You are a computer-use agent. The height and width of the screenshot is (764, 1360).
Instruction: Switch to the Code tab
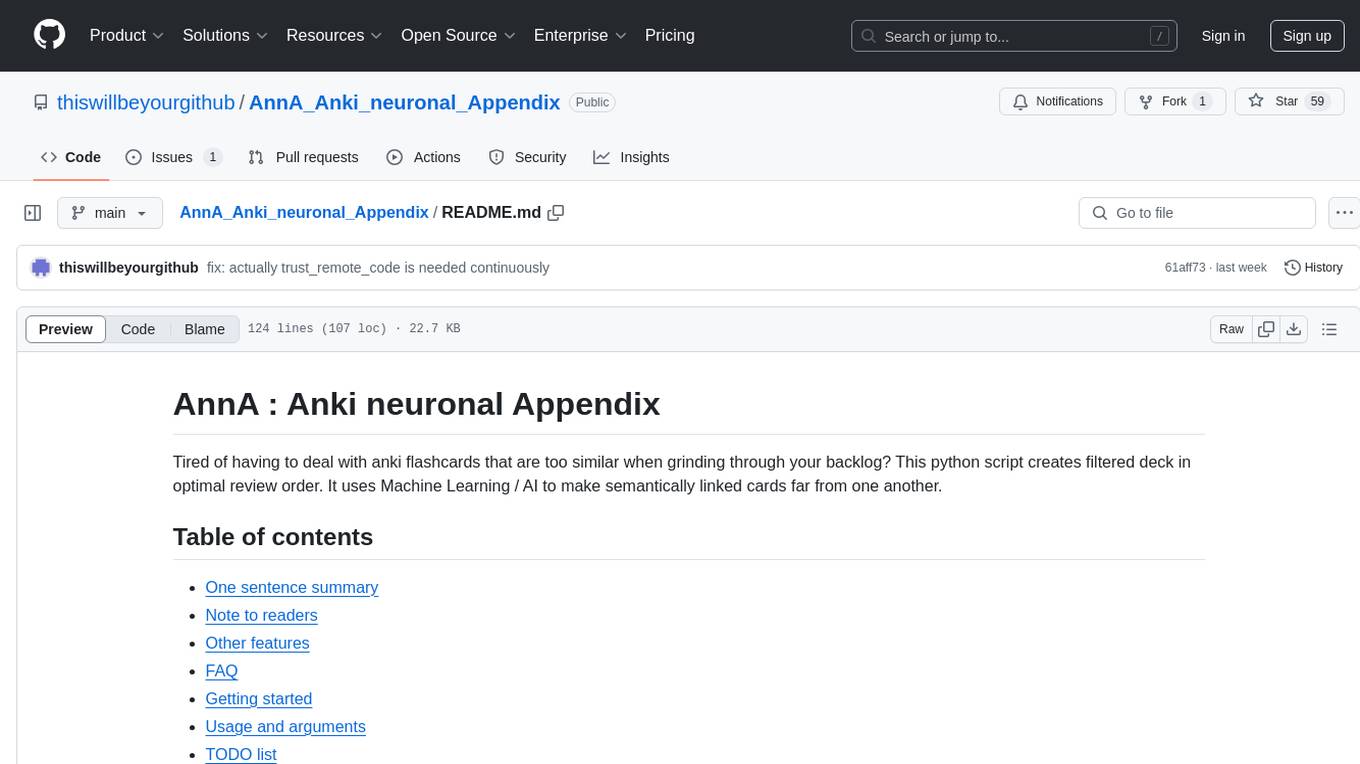tap(71, 157)
